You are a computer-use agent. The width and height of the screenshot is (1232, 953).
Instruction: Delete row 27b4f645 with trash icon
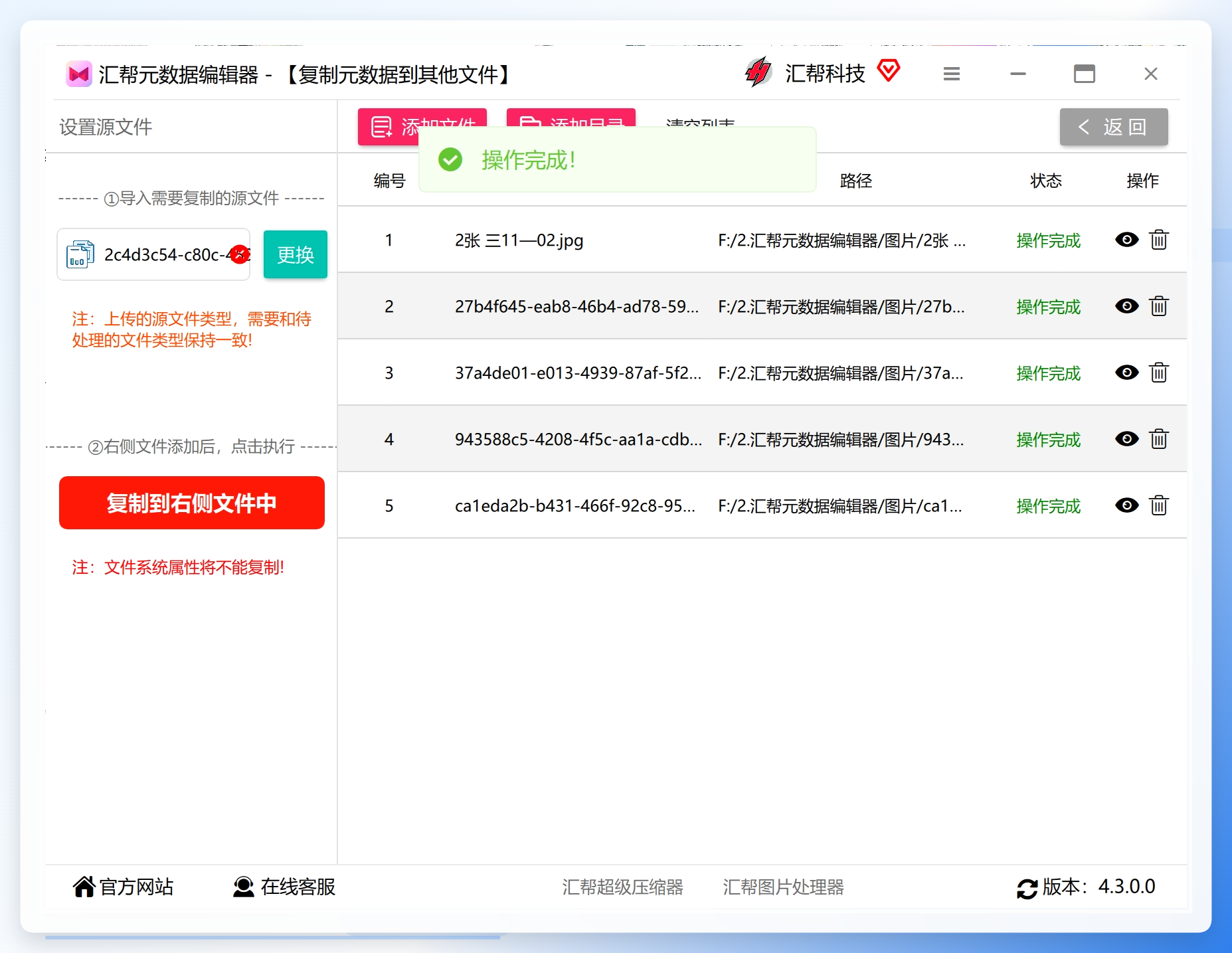click(x=1159, y=306)
